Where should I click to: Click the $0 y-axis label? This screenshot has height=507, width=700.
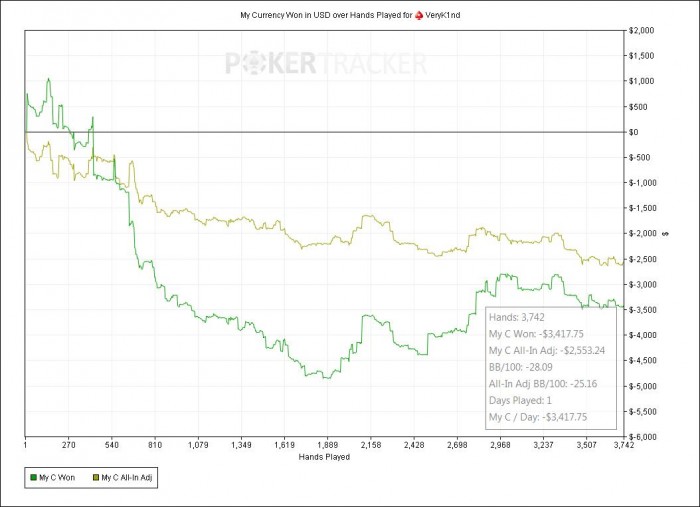coord(634,132)
